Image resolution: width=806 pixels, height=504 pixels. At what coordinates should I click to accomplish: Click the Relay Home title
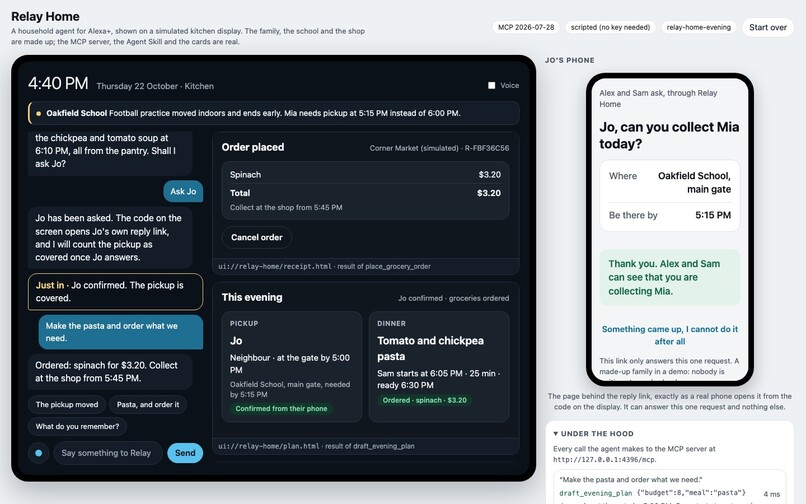tap(45, 17)
